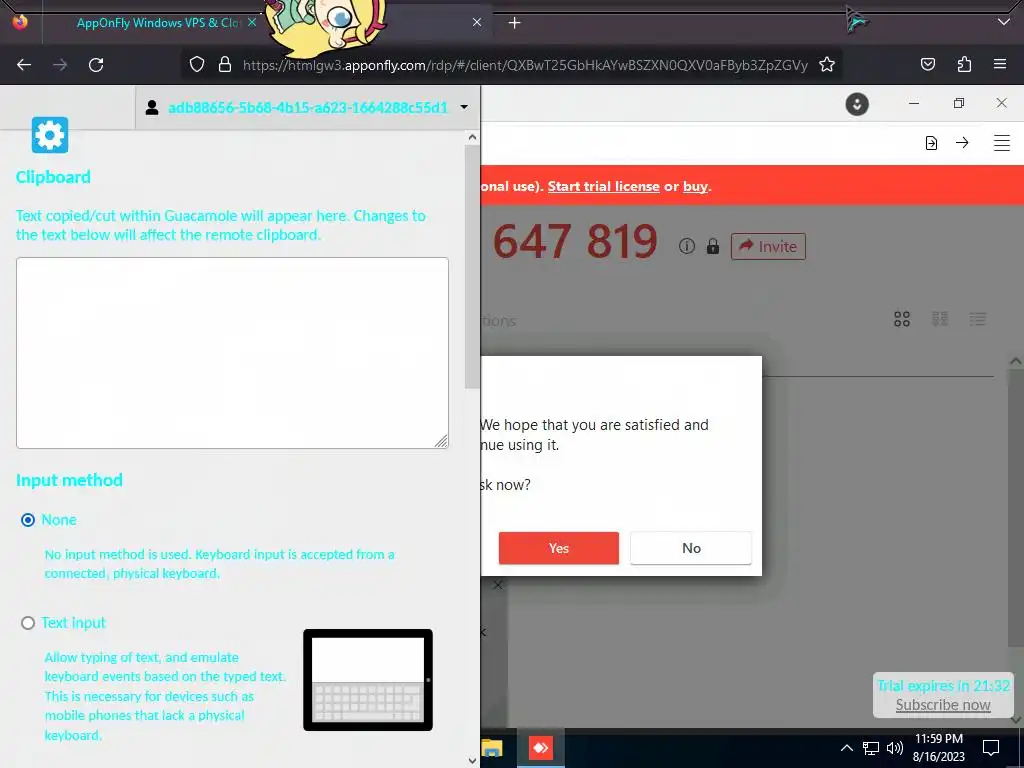This screenshot has height=768, width=1024.
Task: Bookmark page with star icon
Action: pos(827,64)
